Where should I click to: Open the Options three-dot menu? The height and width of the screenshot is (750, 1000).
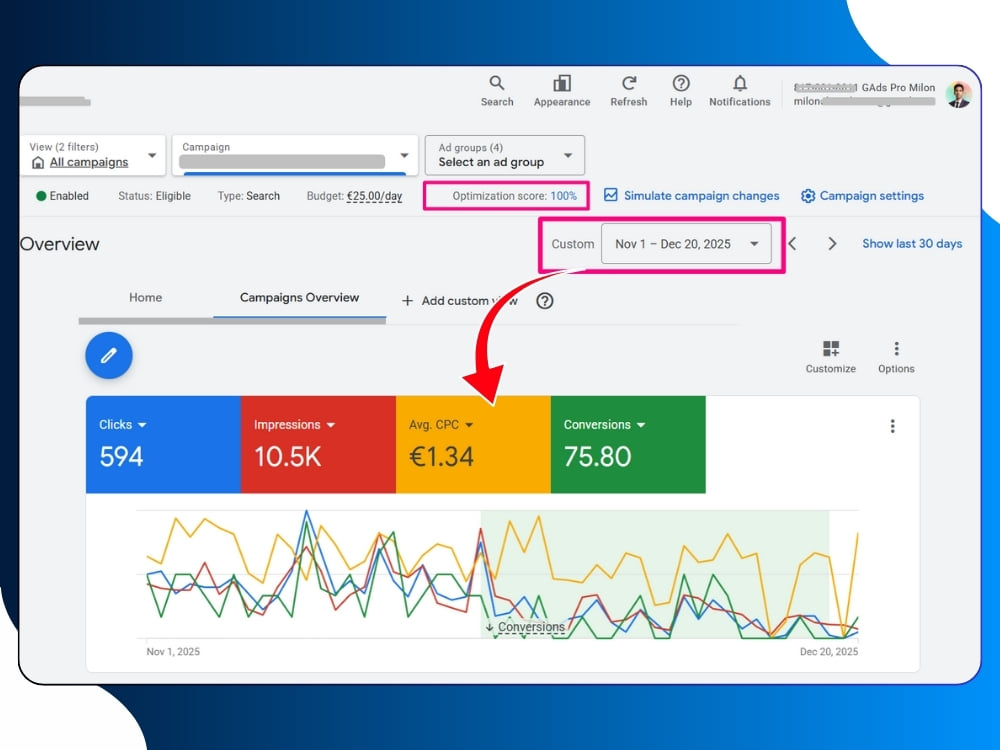[x=896, y=357]
